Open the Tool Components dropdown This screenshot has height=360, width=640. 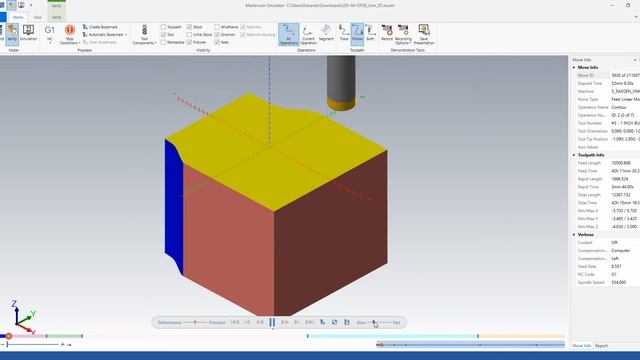(x=144, y=35)
